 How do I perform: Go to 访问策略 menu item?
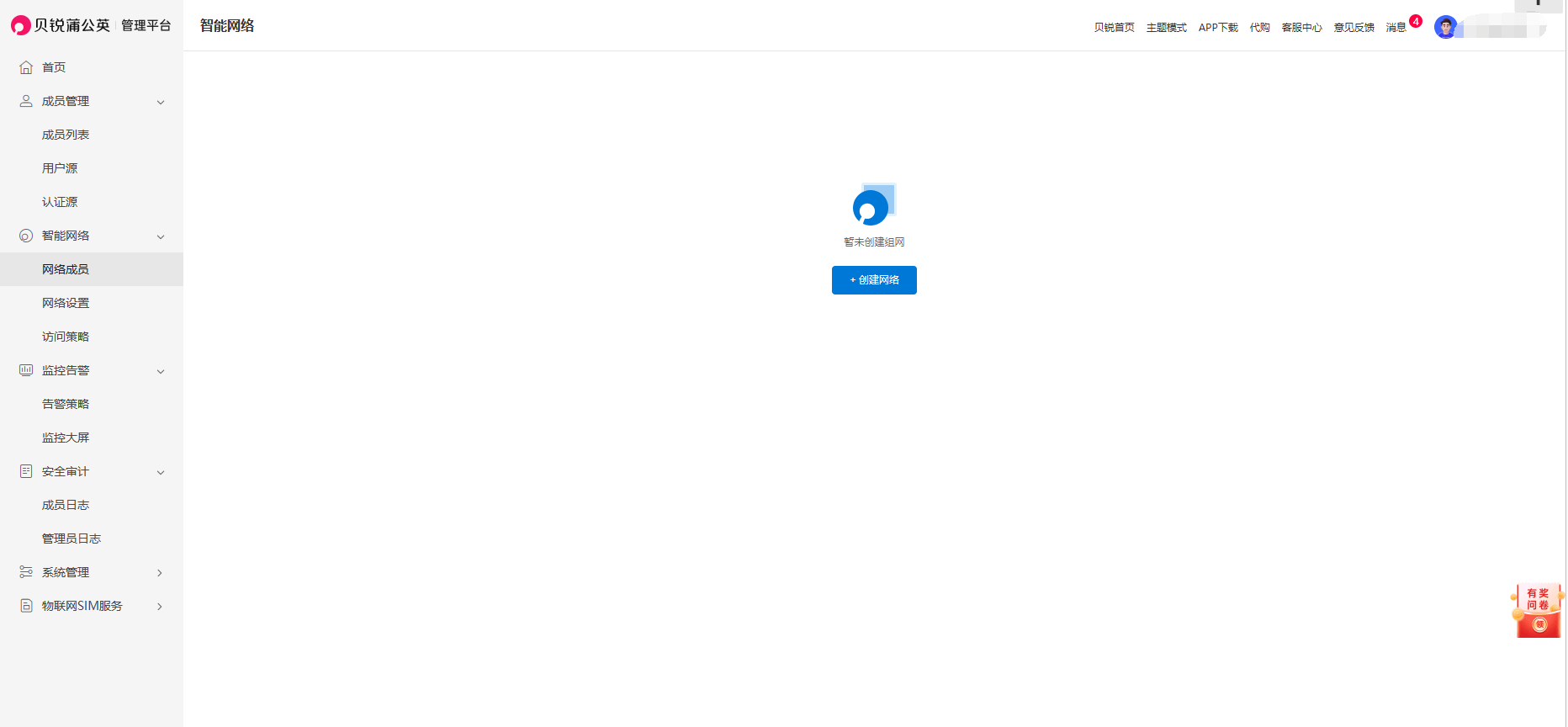[x=66, y=337]
